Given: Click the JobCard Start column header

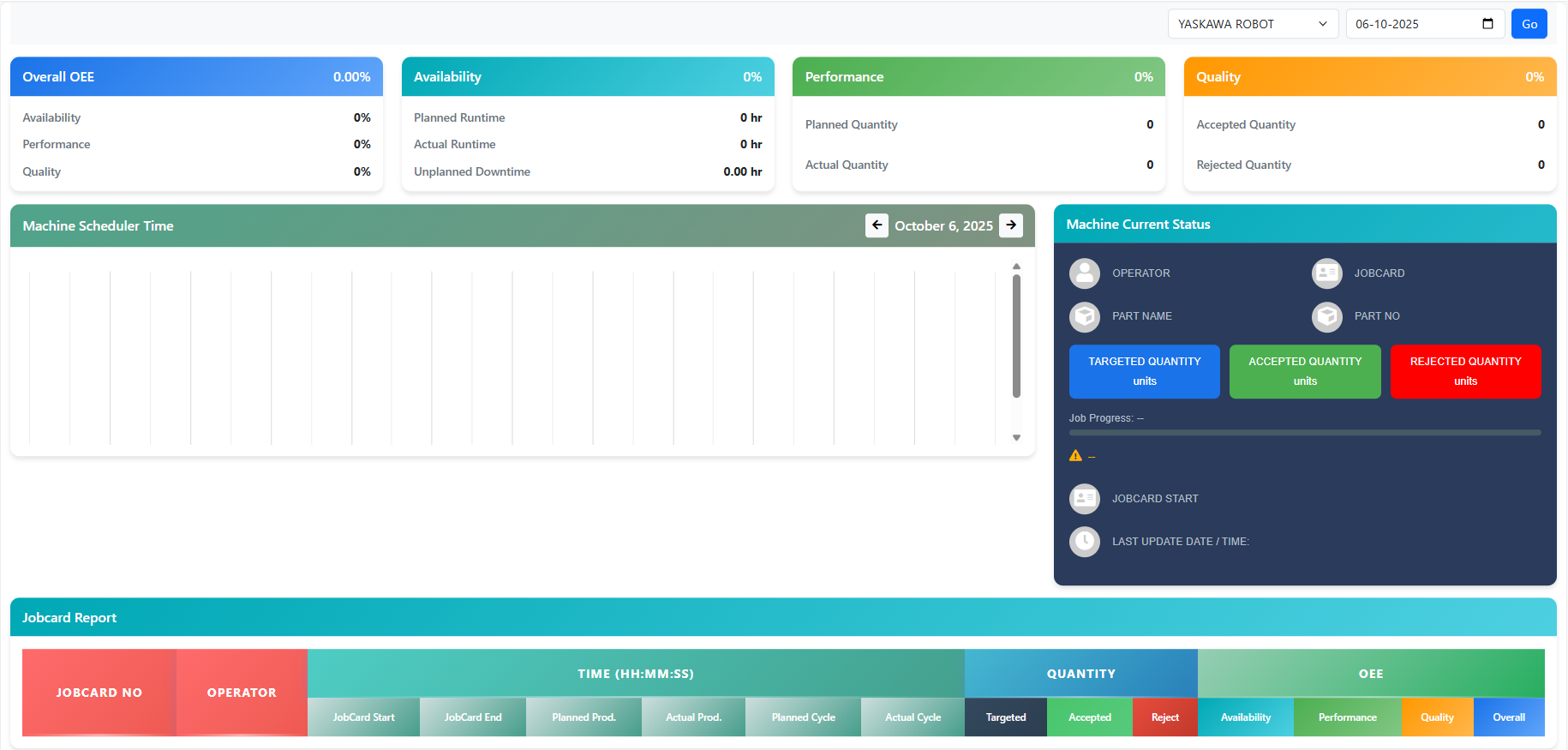Looking at the screenshot, I should click(363, 717).
